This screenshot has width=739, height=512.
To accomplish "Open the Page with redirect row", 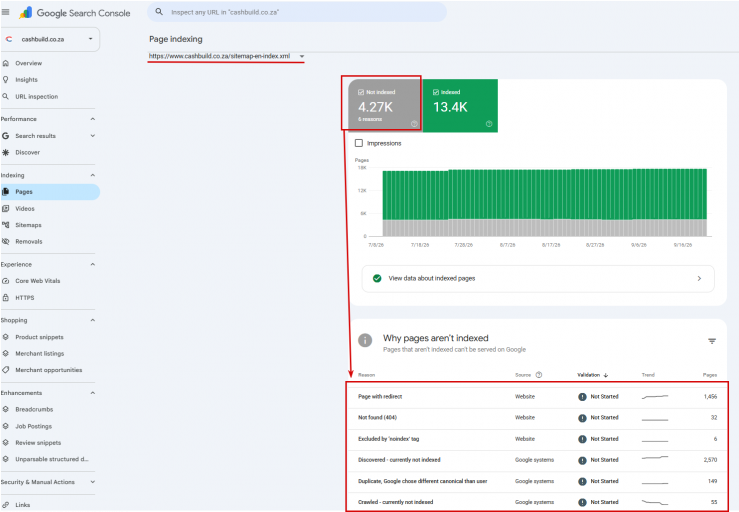I will [537, 396].
